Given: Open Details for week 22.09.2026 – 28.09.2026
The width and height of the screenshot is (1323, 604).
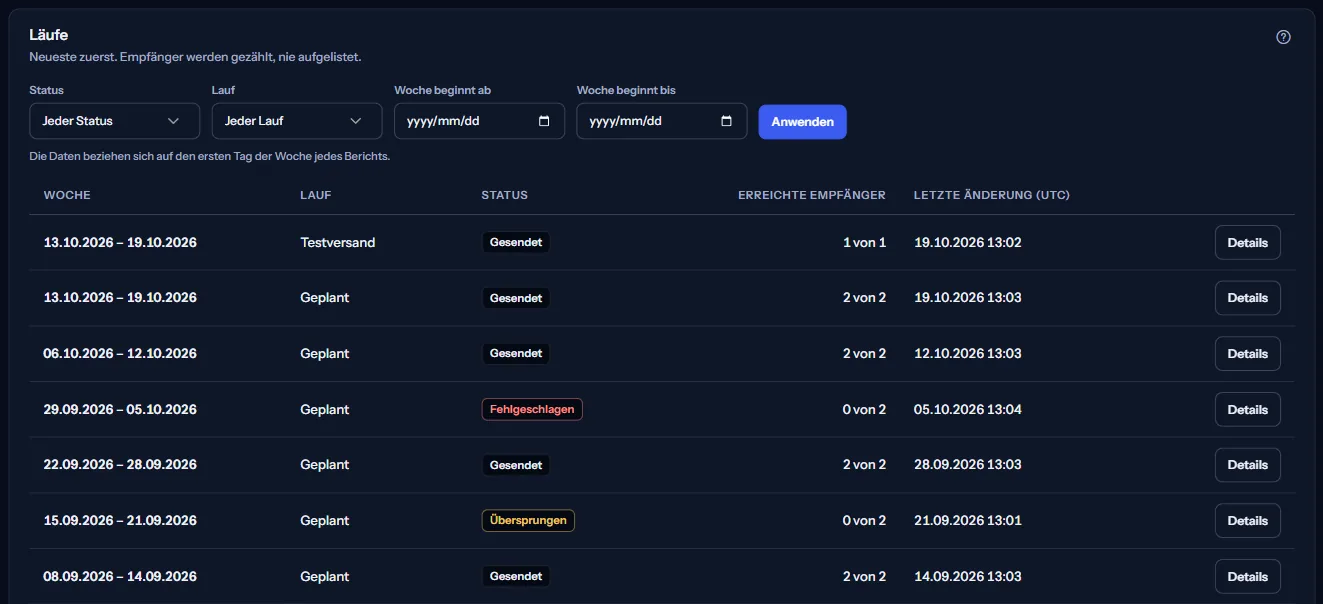Looking at the screenshot, I should coord(1247,464).
